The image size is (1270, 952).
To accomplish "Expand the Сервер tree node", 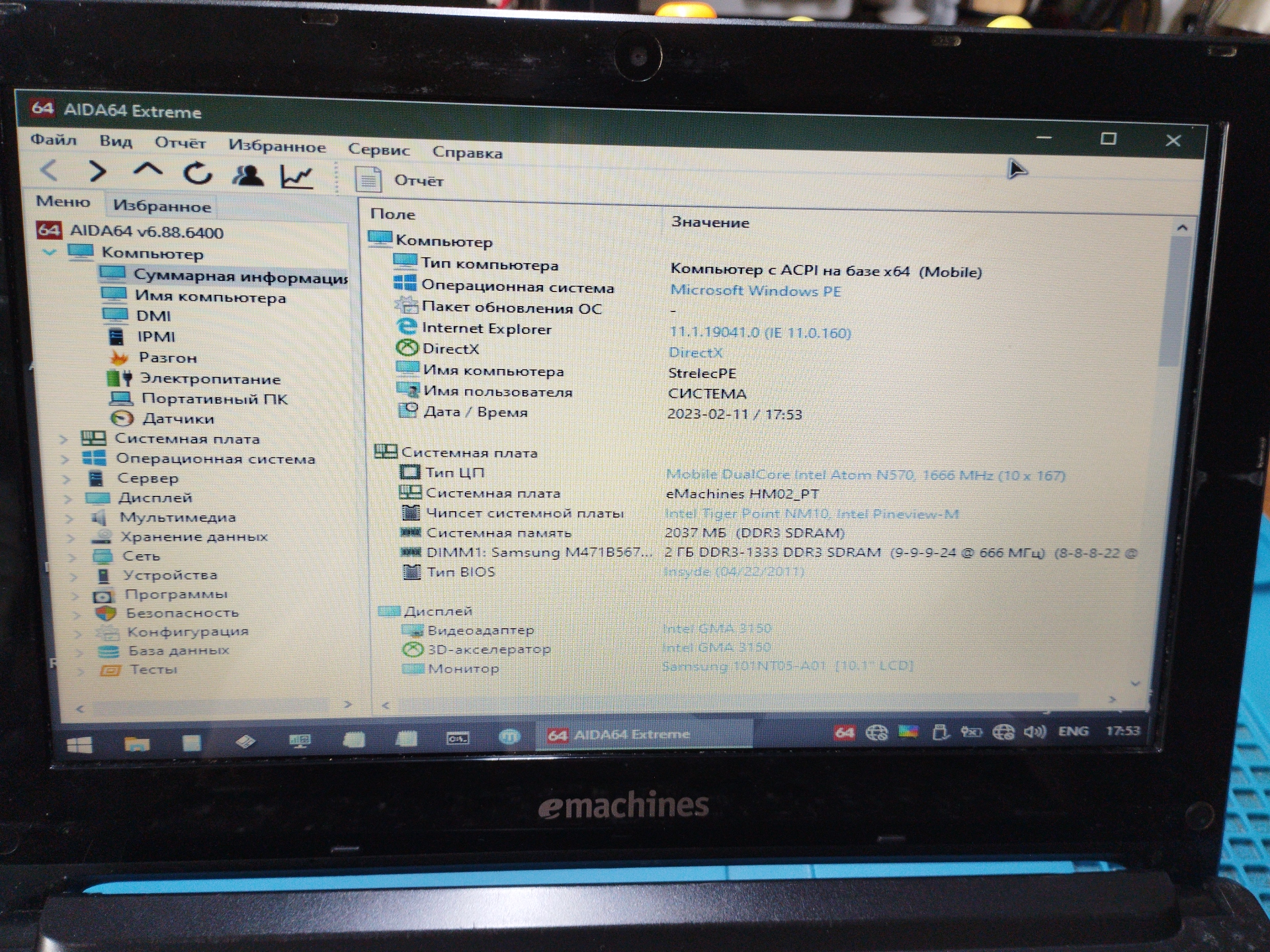I will point(66,478).
